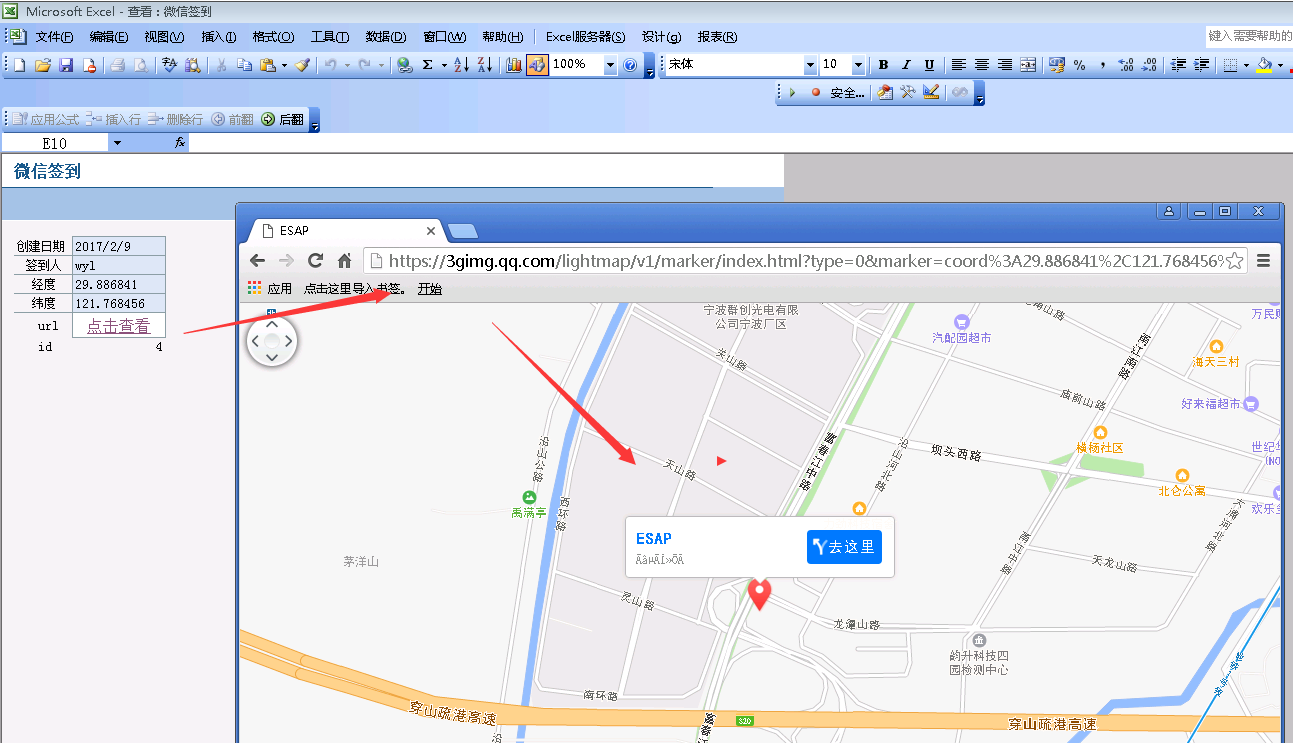Decrease decimal places
Screen dimensions: 1293x743
pos(1149,65)
